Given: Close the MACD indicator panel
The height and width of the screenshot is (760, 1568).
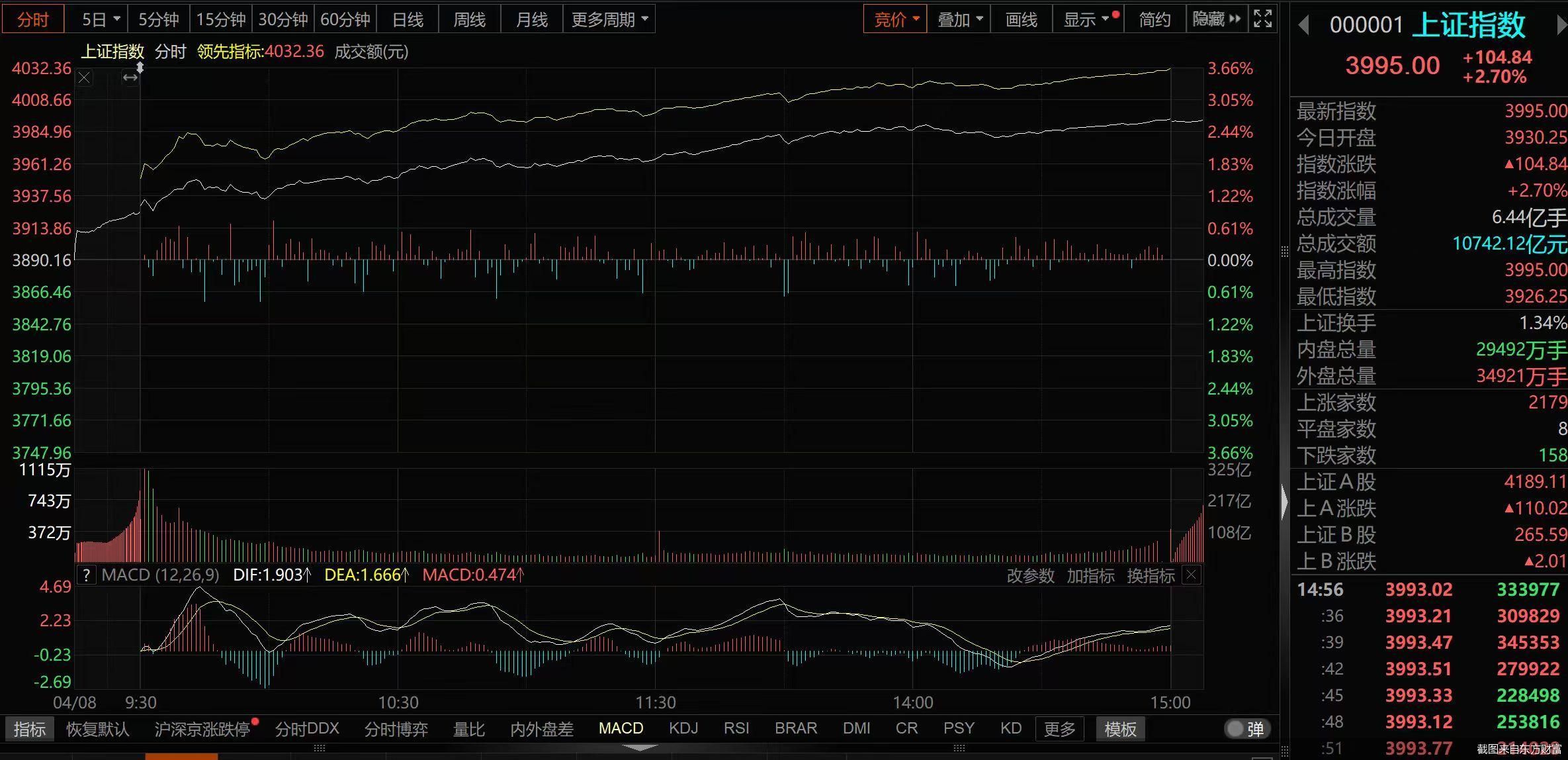Looking at the screenshot, I should pos(1191,575).
